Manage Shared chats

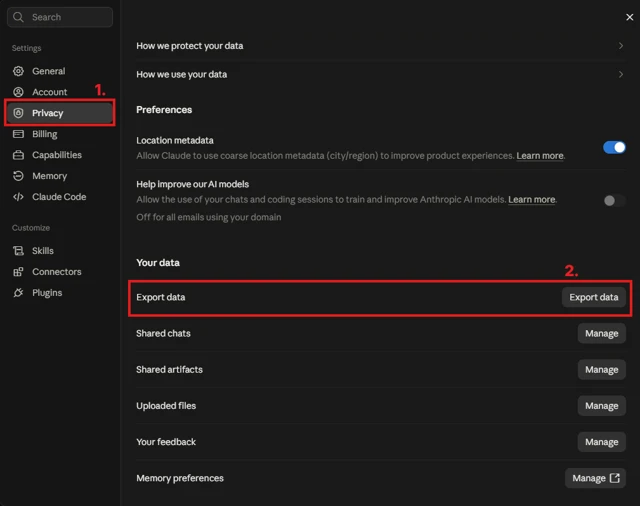pos(602,333)
